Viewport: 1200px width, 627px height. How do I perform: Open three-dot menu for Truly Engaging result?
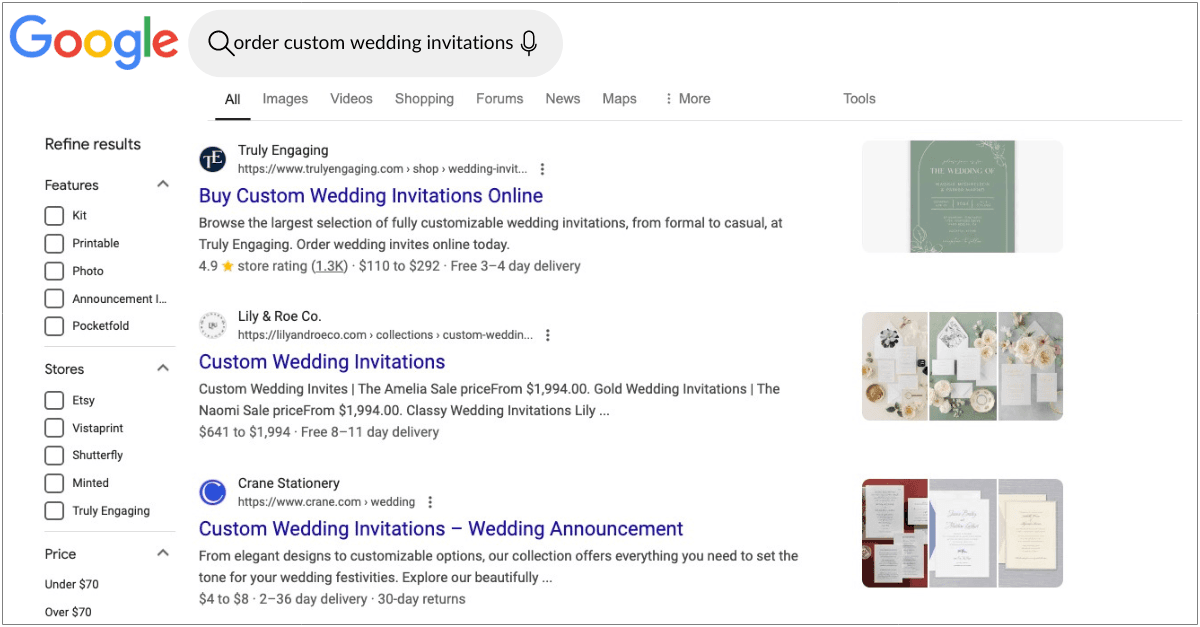coord(543,169)
